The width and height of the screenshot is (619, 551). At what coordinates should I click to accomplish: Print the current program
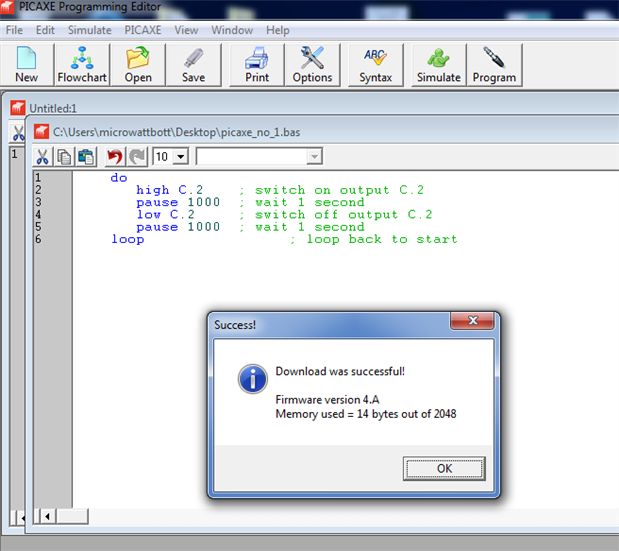click(x=257, y=65)
